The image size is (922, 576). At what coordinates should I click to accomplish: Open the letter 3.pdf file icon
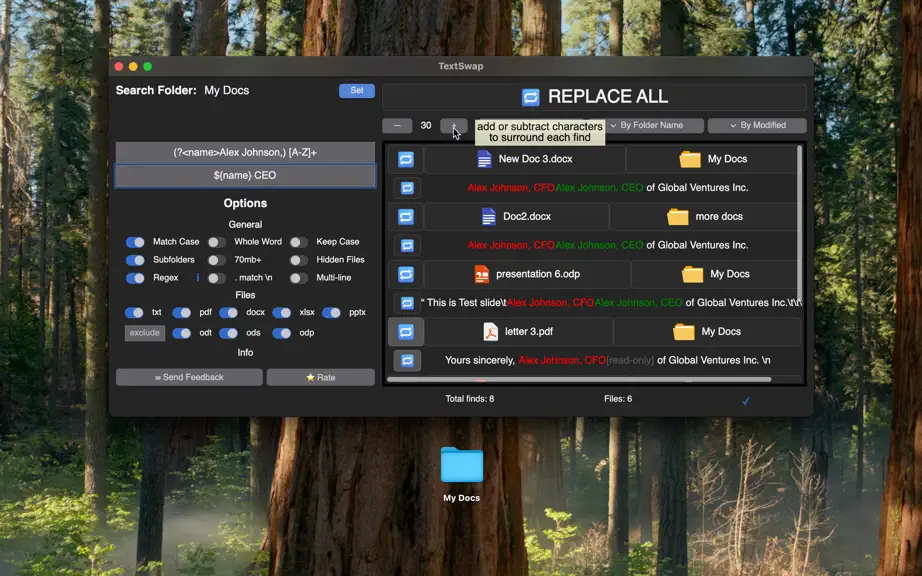490,332
